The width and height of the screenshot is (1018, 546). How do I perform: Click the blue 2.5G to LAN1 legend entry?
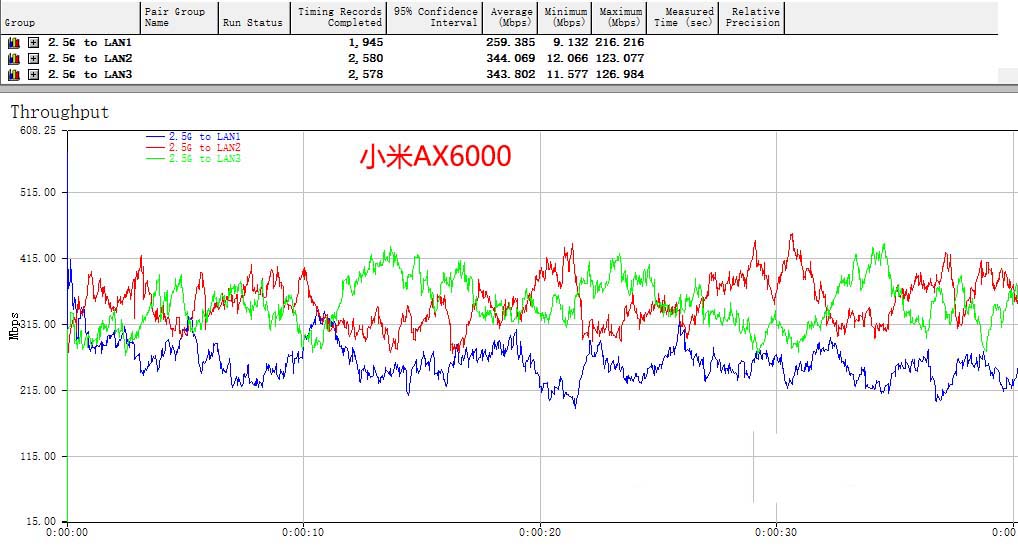pyautogui.click(x=193, y=137)
